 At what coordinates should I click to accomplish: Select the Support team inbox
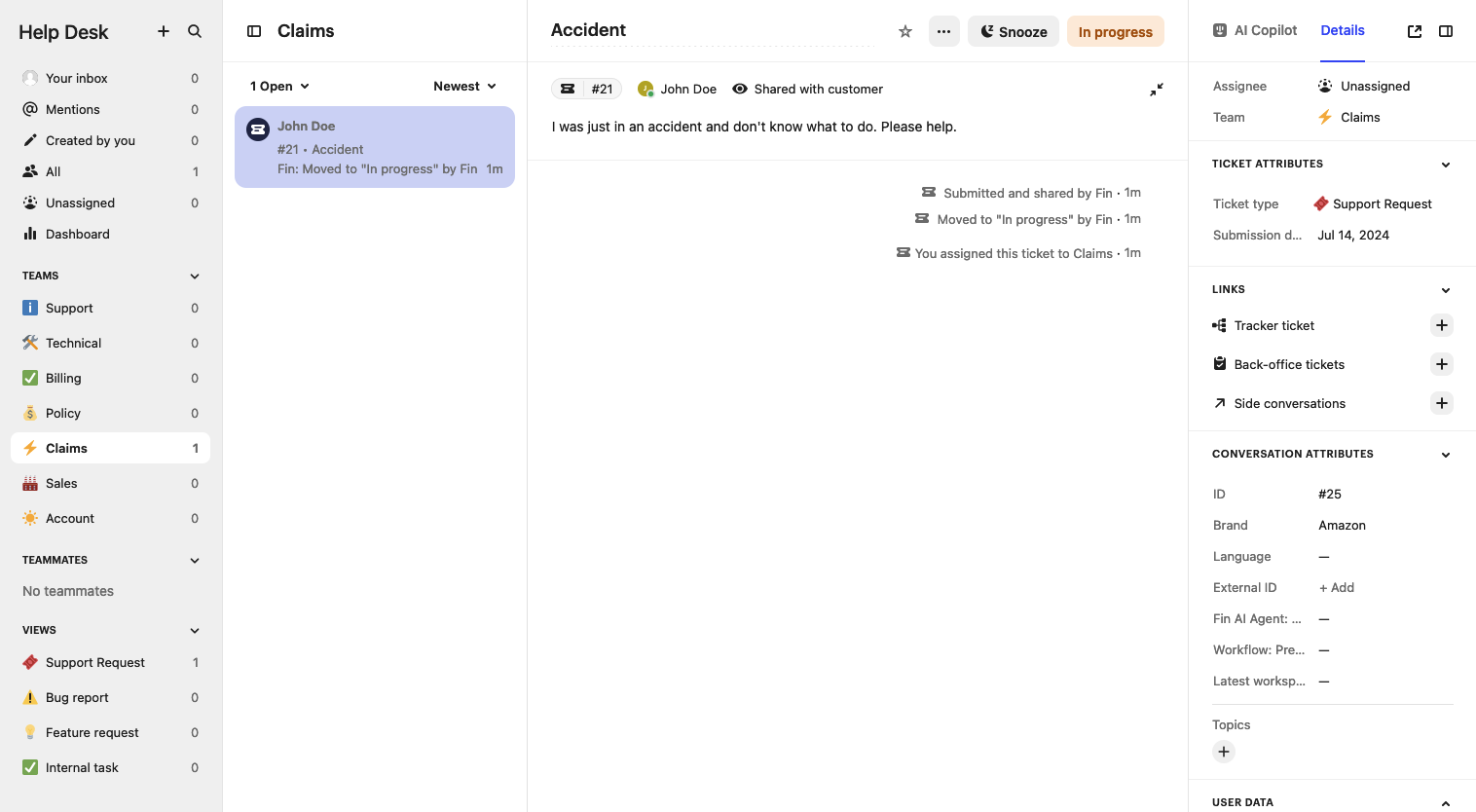point(110,308)
